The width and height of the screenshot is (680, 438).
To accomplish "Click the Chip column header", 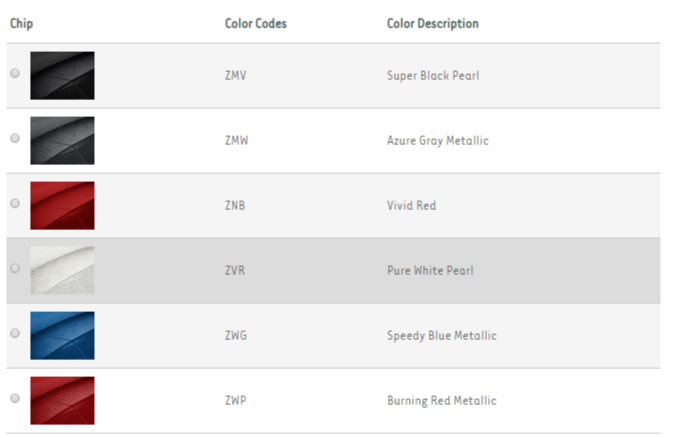I will [x=21, y=23].
